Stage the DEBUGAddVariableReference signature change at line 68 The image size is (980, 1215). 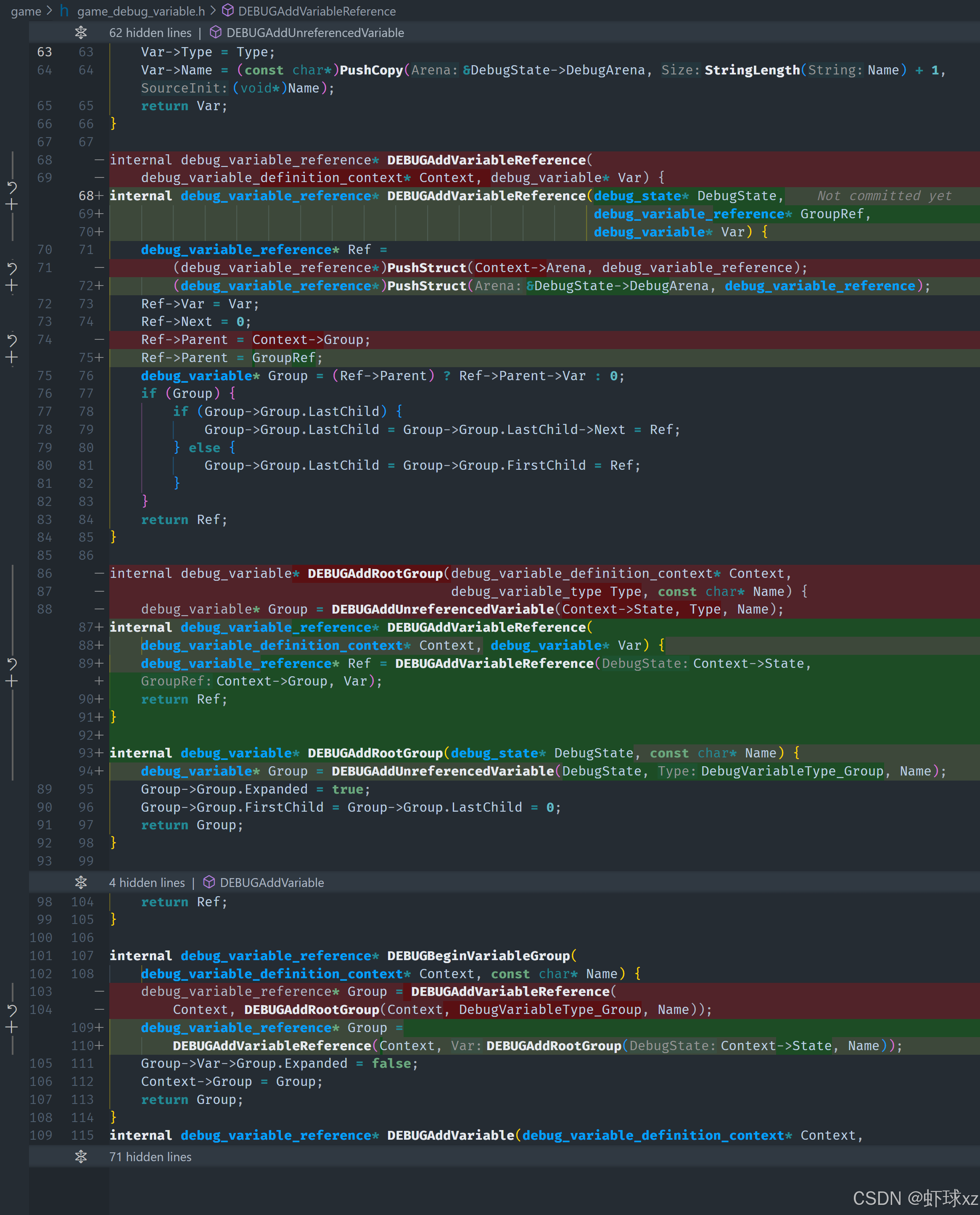(12, 204)
